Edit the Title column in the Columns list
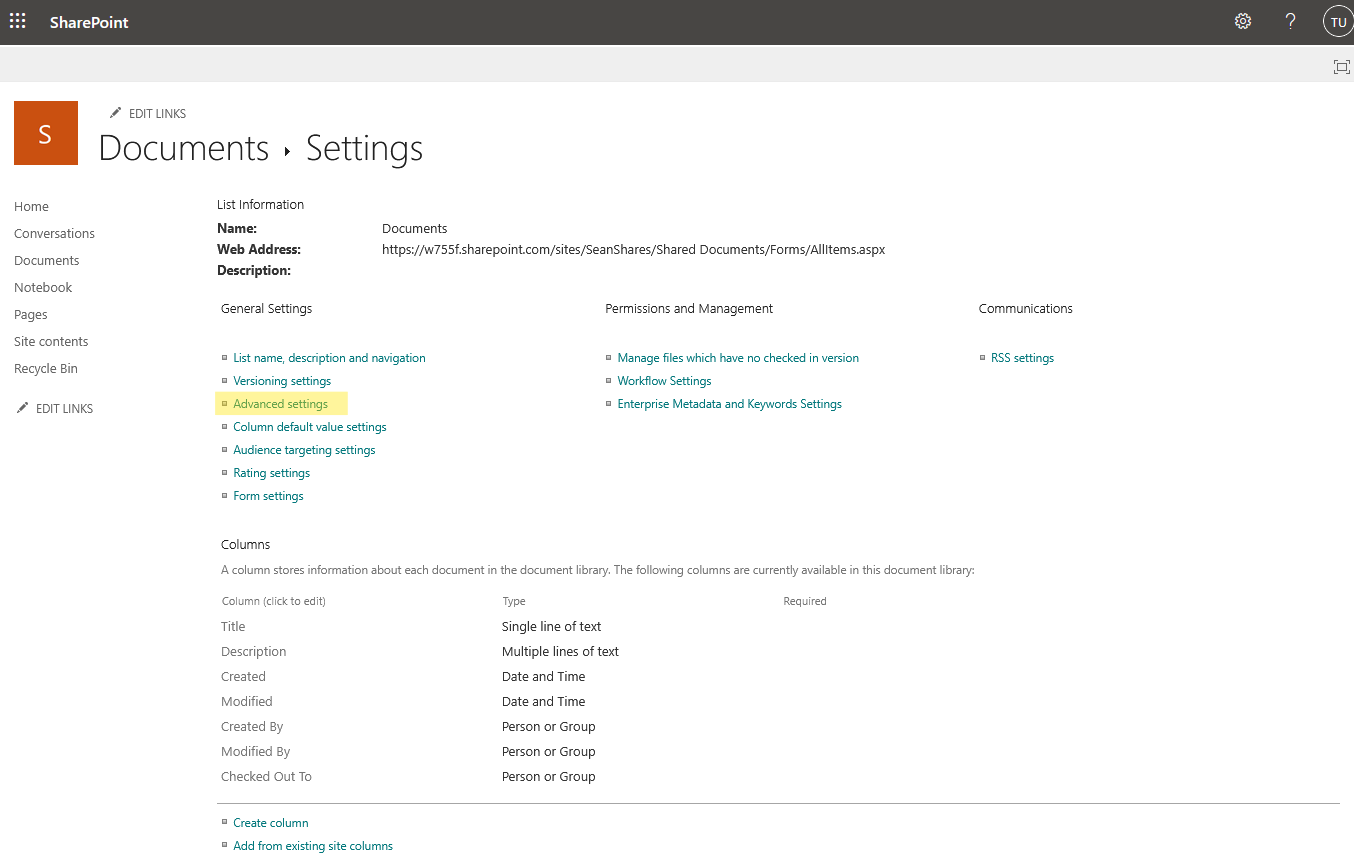This screenshot has width=1354, height=864. (232, 626)
